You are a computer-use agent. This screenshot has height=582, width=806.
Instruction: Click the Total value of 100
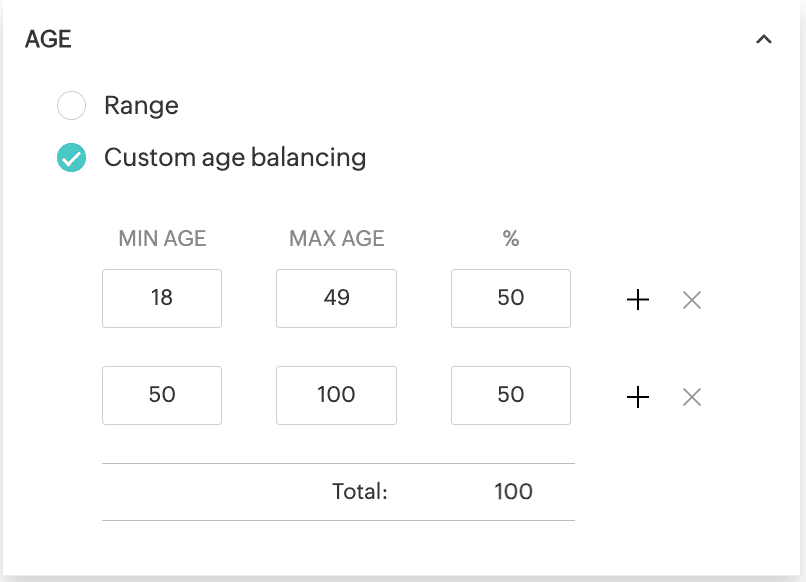point(514,492)
